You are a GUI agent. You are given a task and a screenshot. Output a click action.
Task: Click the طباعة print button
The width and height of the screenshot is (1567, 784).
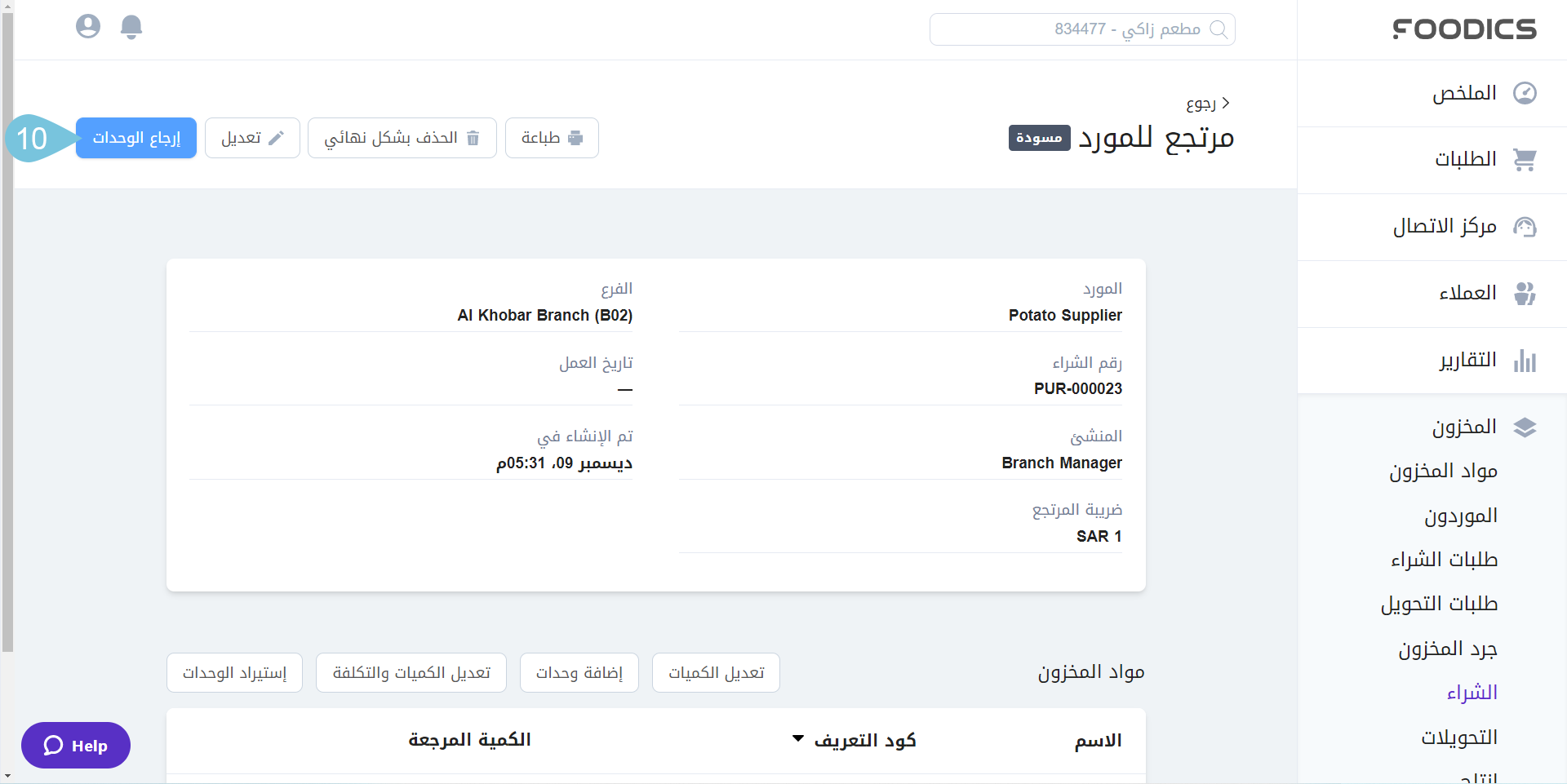click(552, 138)
